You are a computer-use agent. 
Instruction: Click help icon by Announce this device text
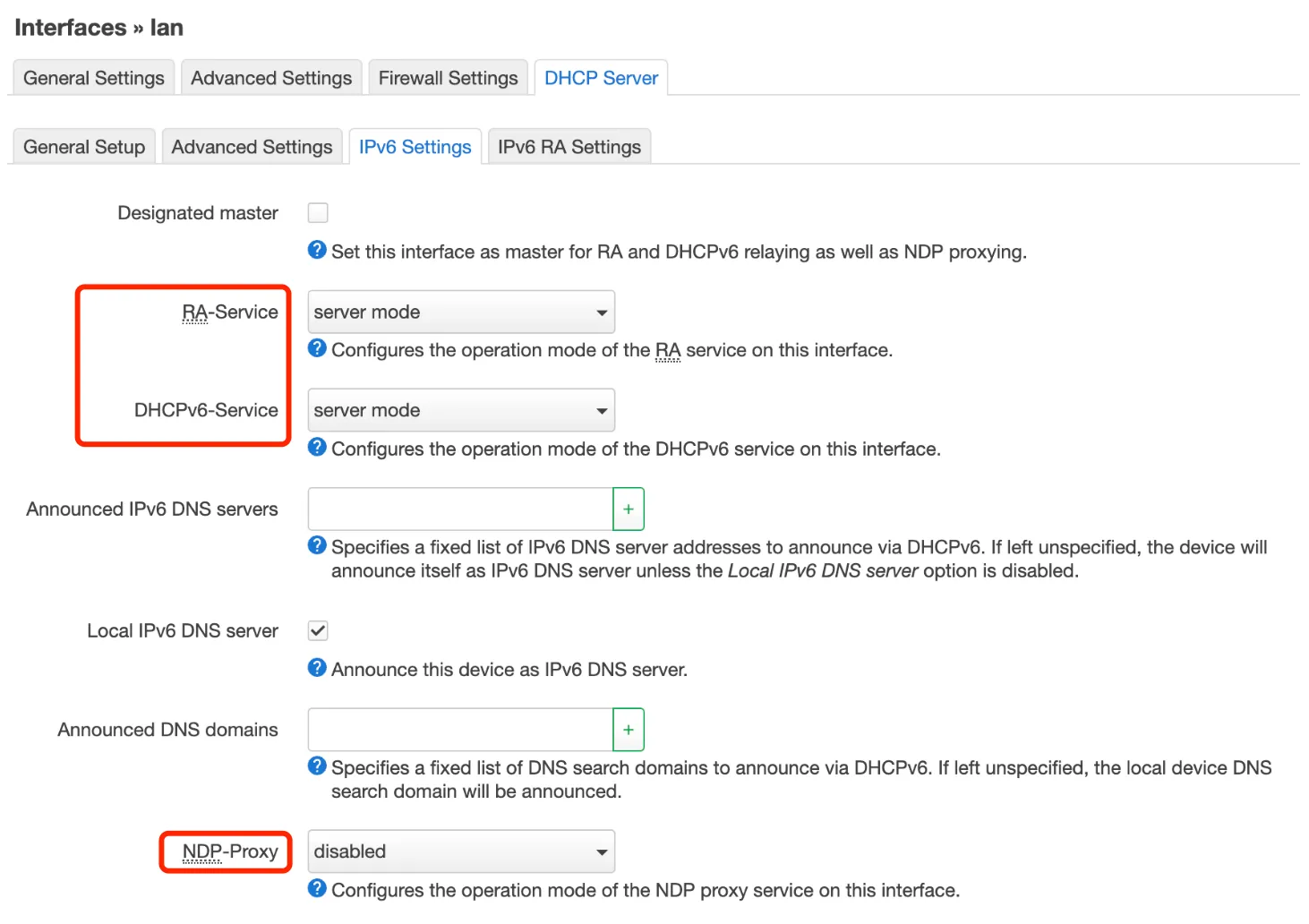click(x=317, y=668)
